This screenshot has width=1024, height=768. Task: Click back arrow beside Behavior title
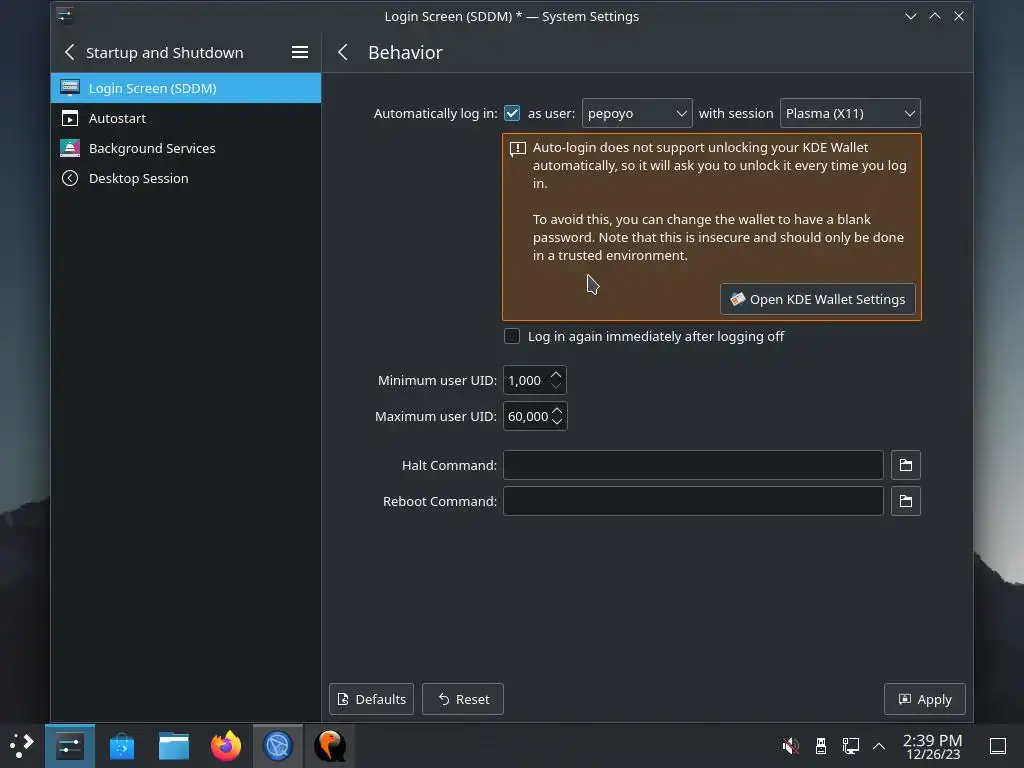pos(343,52)
